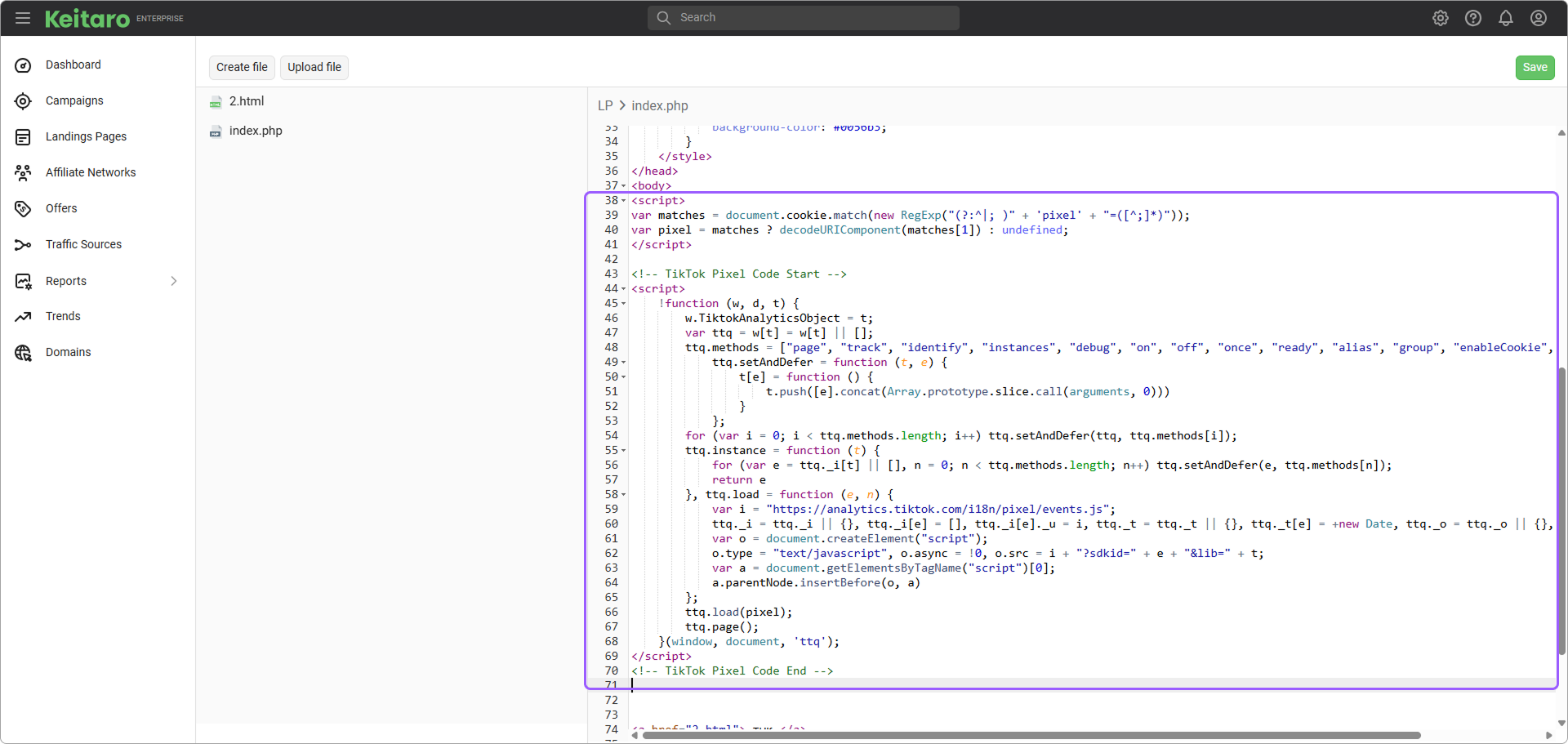Click the search magnifier icon
Image resolution: width=1568 pixels, height=744 pixels.
point(664,17)
